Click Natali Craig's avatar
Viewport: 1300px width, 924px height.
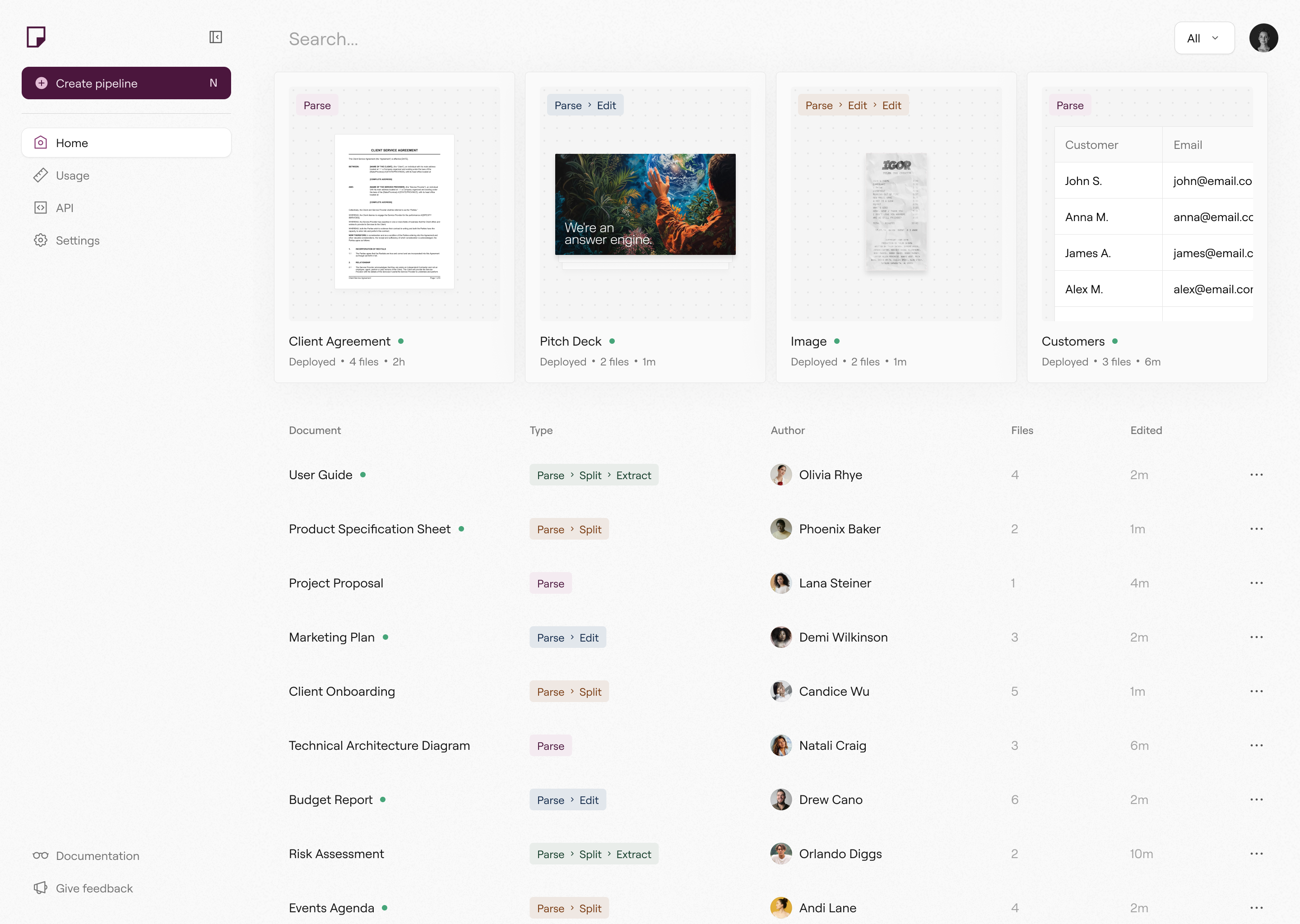point(781,745)
